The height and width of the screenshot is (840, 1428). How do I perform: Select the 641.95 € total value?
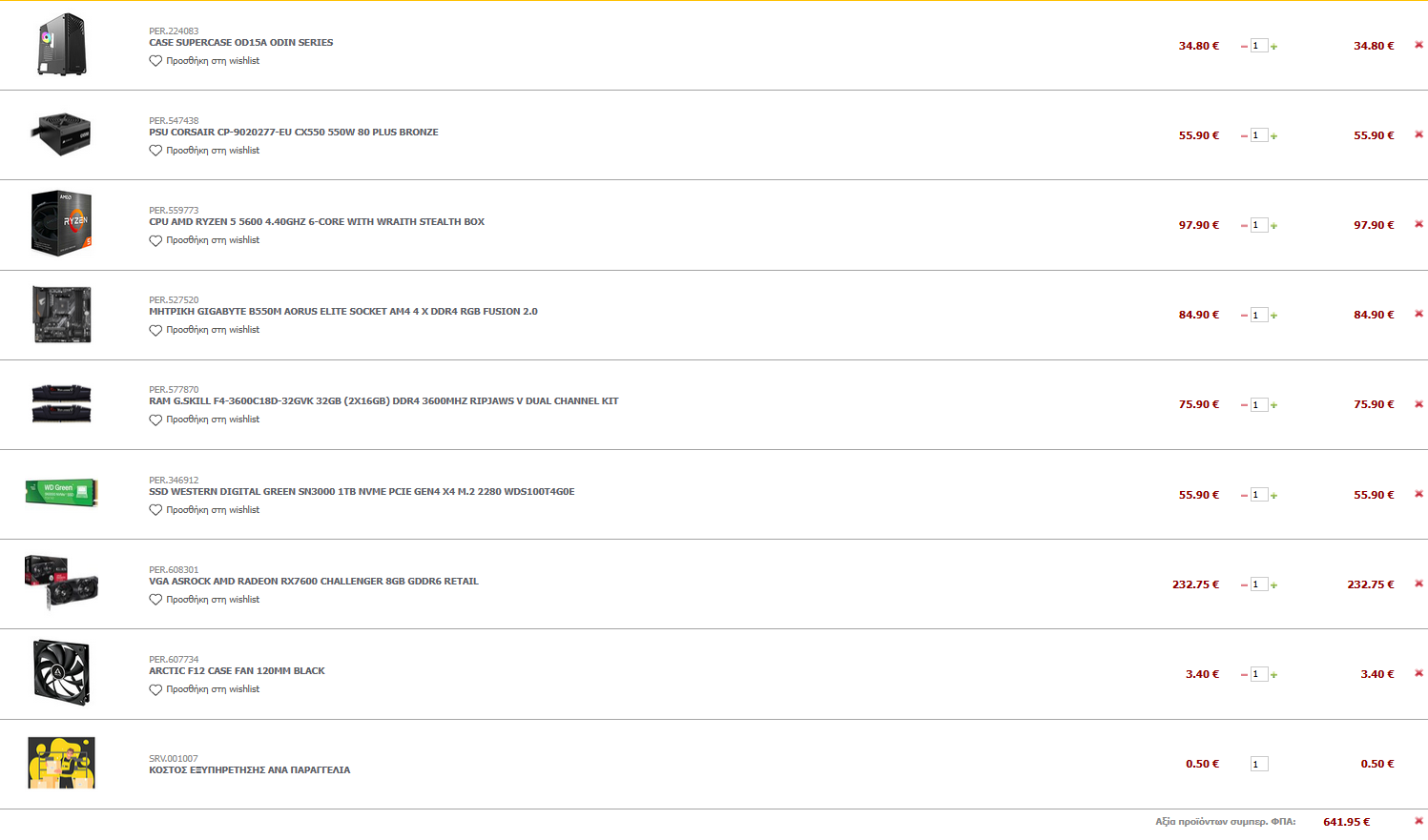click(x=1346, y=822)
